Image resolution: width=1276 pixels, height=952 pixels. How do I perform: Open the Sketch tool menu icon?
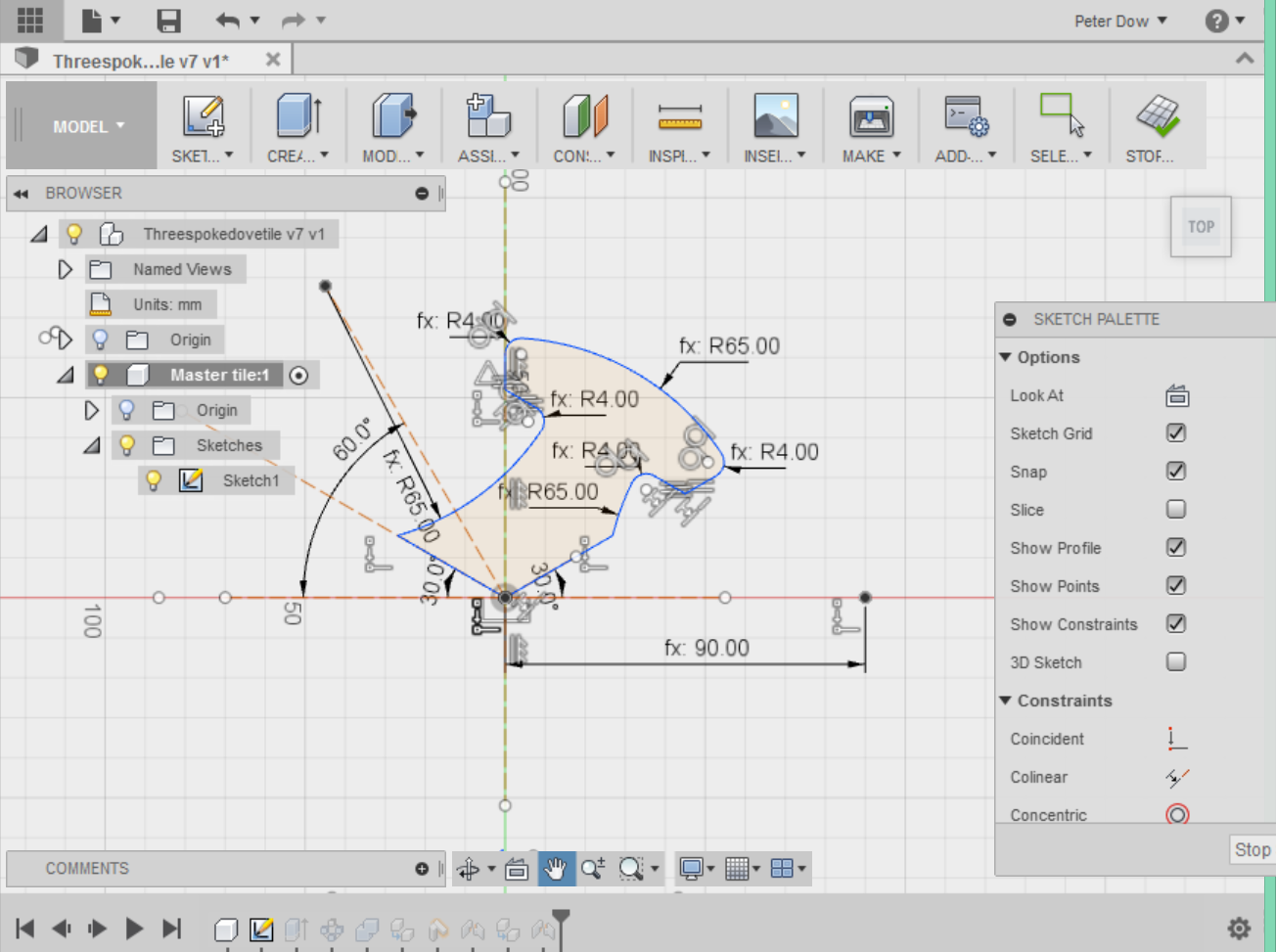pos(203,116)
